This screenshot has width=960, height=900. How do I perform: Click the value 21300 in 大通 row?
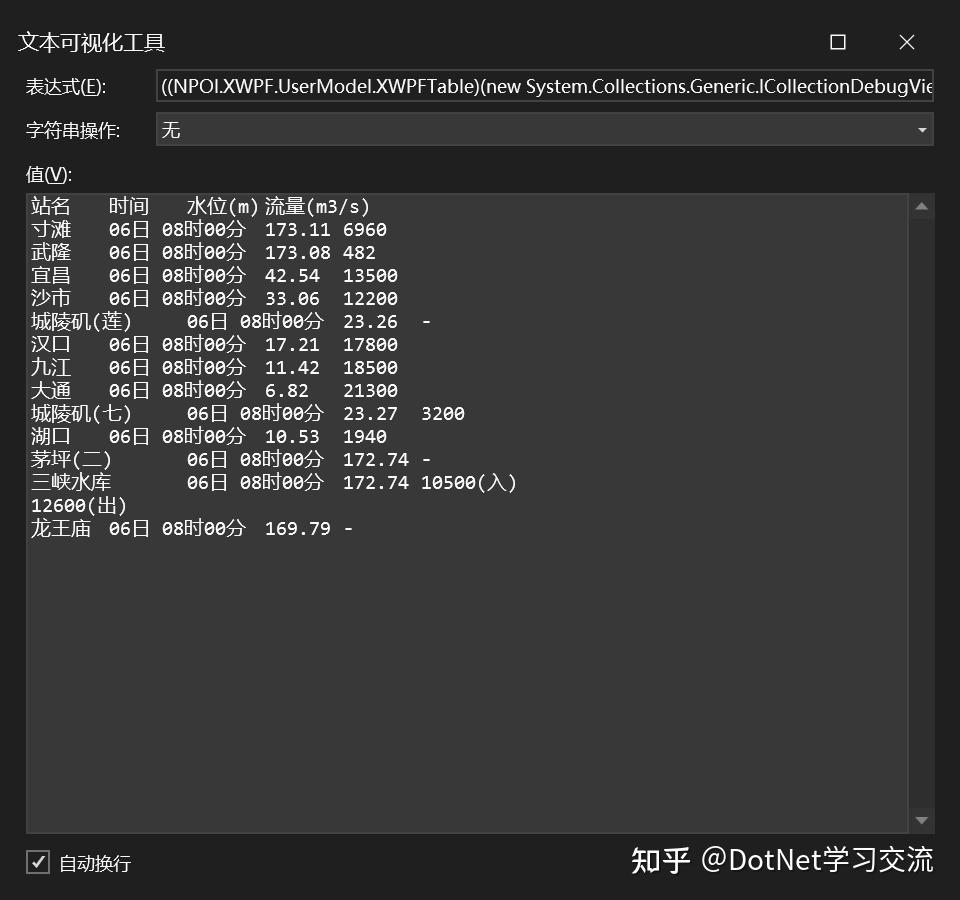click(370, 390)
